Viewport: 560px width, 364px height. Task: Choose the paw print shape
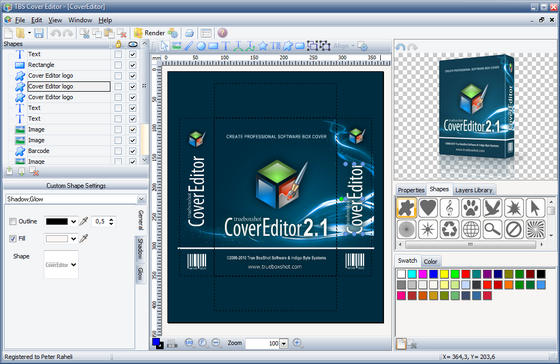coord(471,208)
